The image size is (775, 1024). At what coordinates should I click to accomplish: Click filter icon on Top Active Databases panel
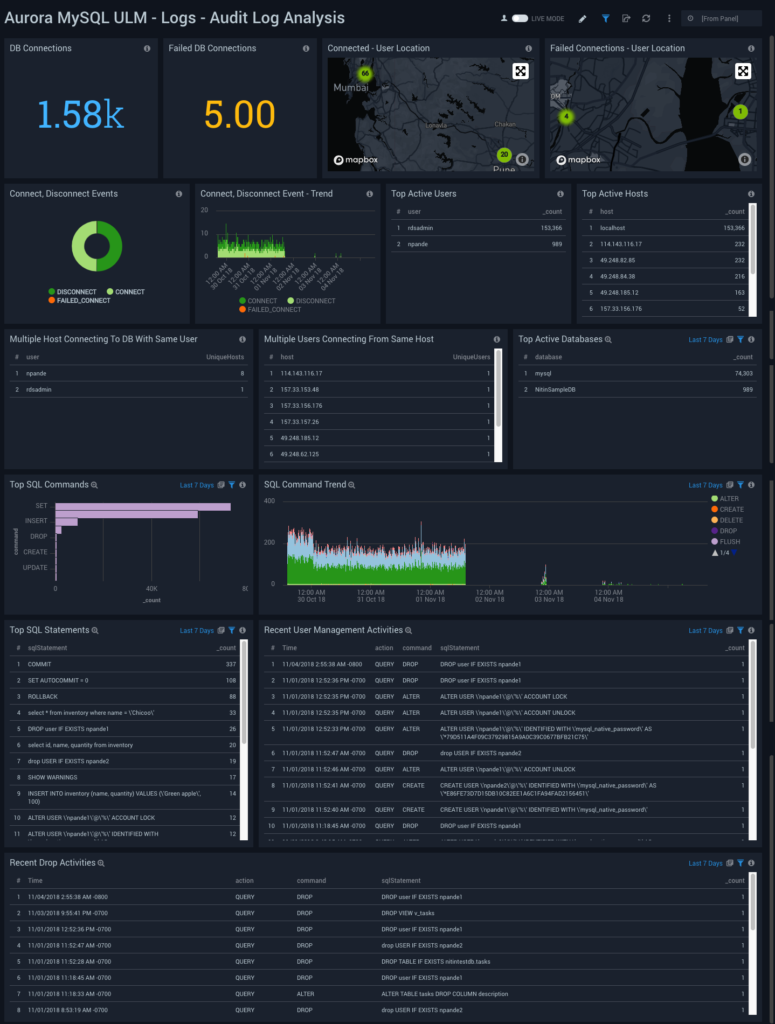[740, 340]
